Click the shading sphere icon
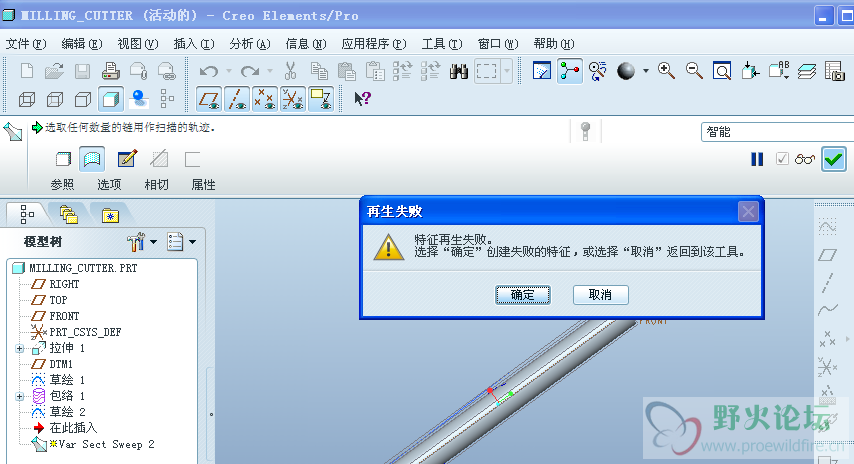Image resolution: width=854 pixels, height=464 pixels. [x=626, y=71]
